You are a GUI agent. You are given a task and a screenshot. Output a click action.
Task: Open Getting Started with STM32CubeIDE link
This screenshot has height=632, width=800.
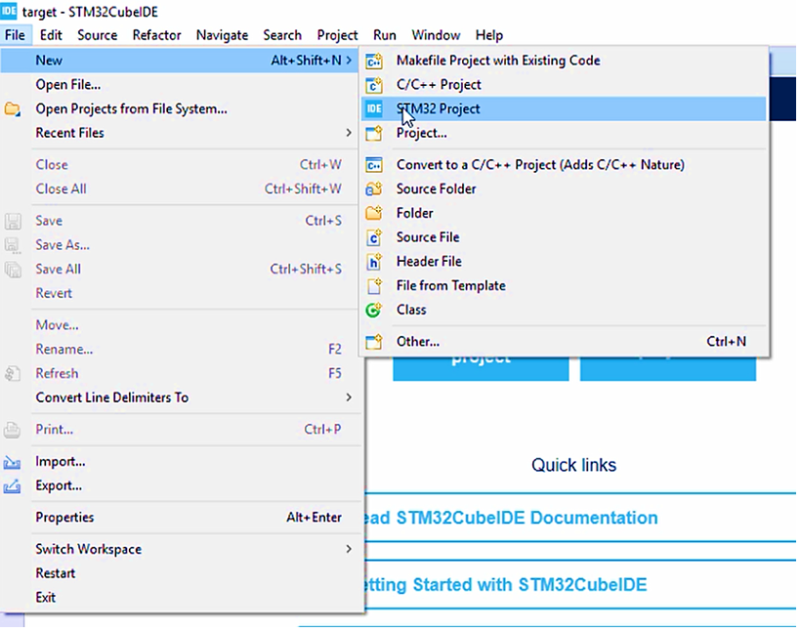click(507, 585)
